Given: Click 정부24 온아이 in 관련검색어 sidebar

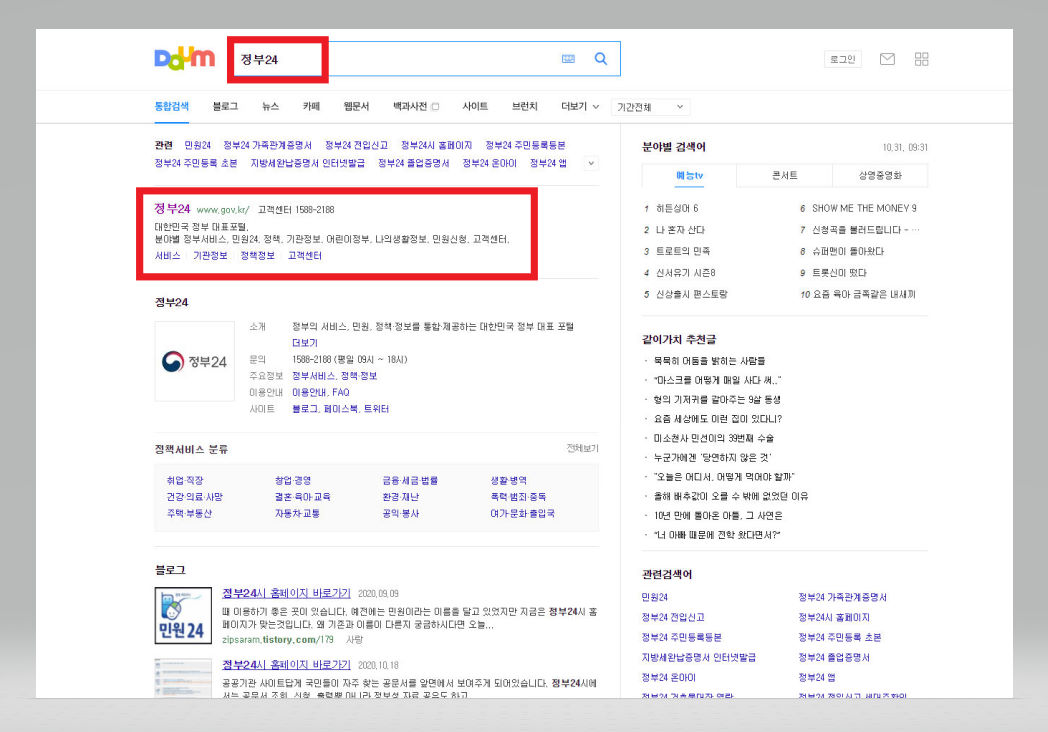Looking at the screenshot, I should pyautogui.click(x=668, y=678).
